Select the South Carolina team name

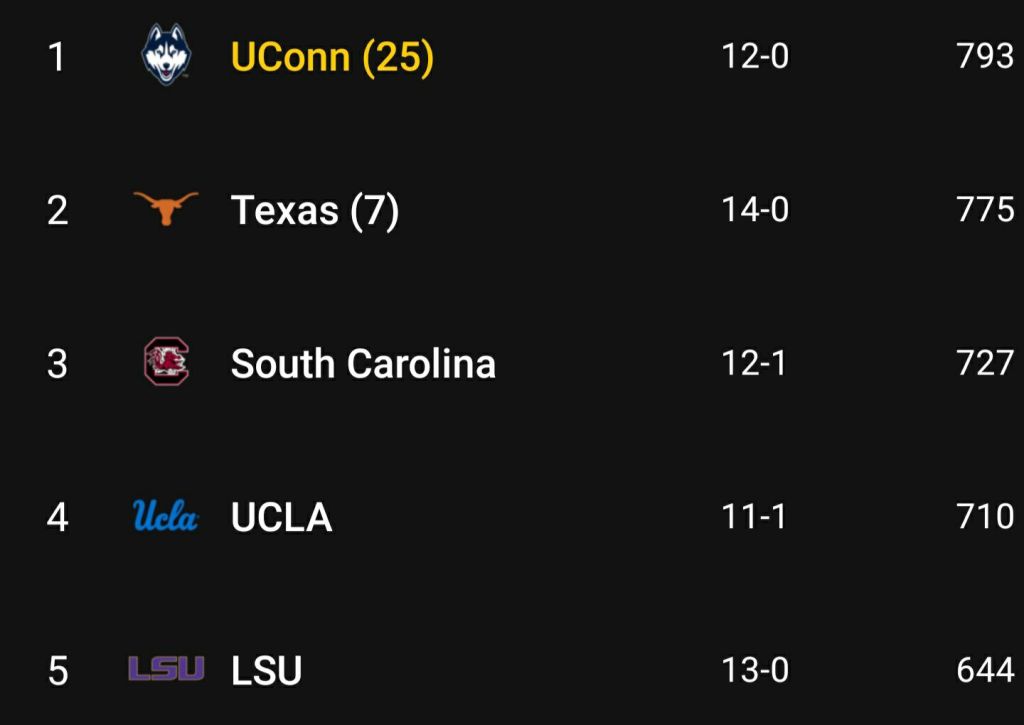(363, 364)
